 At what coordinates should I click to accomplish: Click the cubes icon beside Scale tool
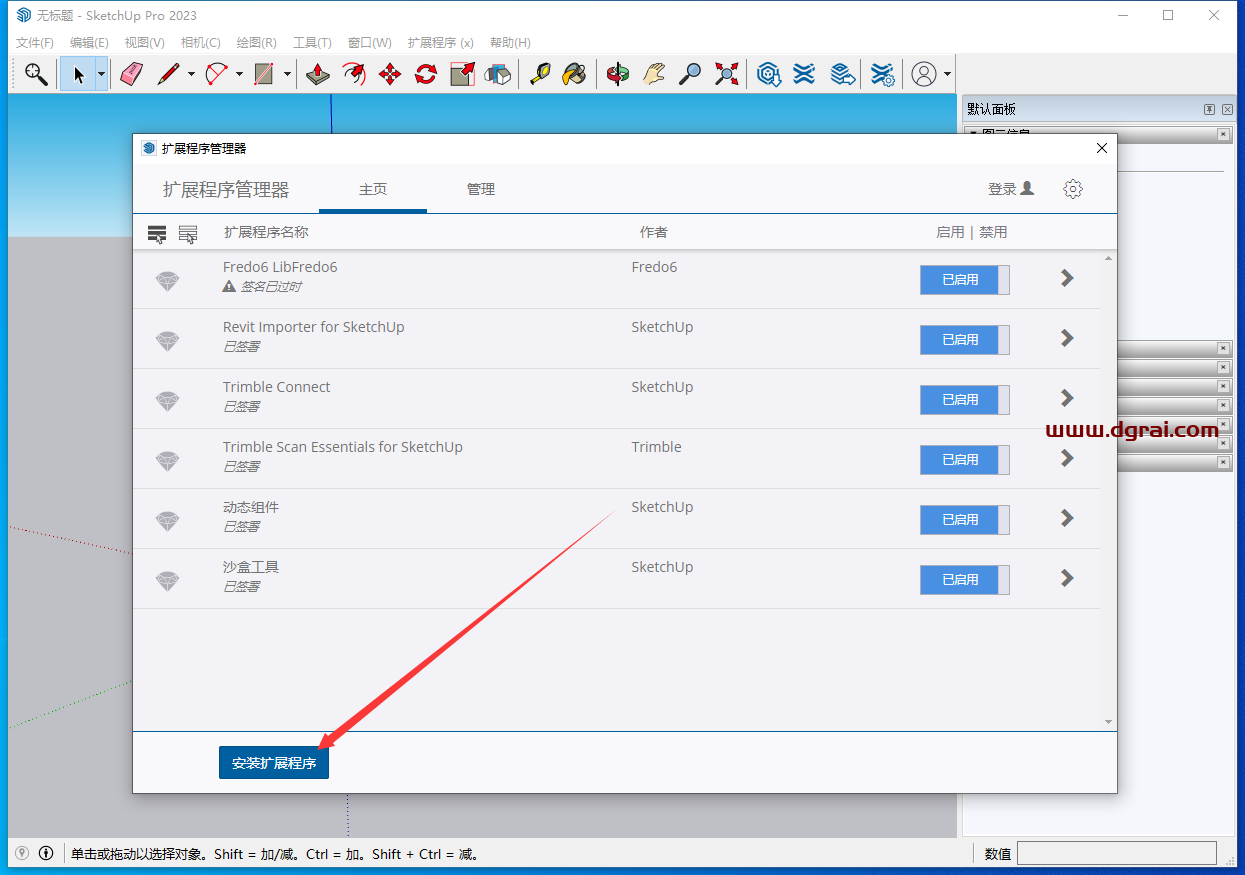498,74
